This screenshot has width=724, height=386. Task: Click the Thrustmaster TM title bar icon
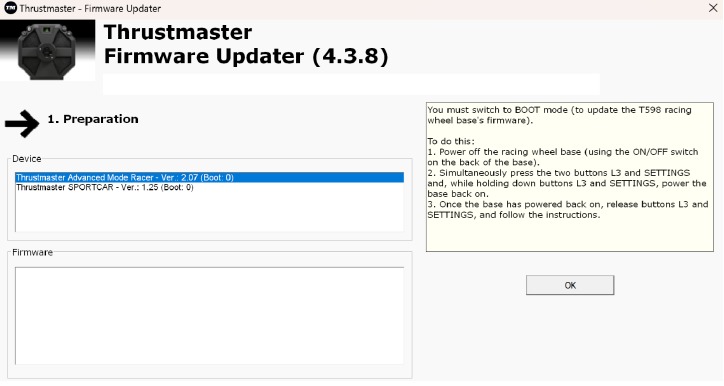(10, 8)
